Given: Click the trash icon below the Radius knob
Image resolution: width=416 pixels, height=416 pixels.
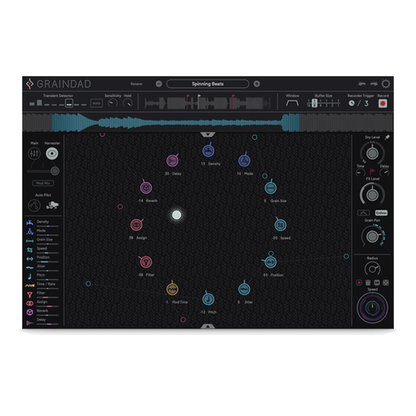Looking at the screenshot, I should (368, 283).
